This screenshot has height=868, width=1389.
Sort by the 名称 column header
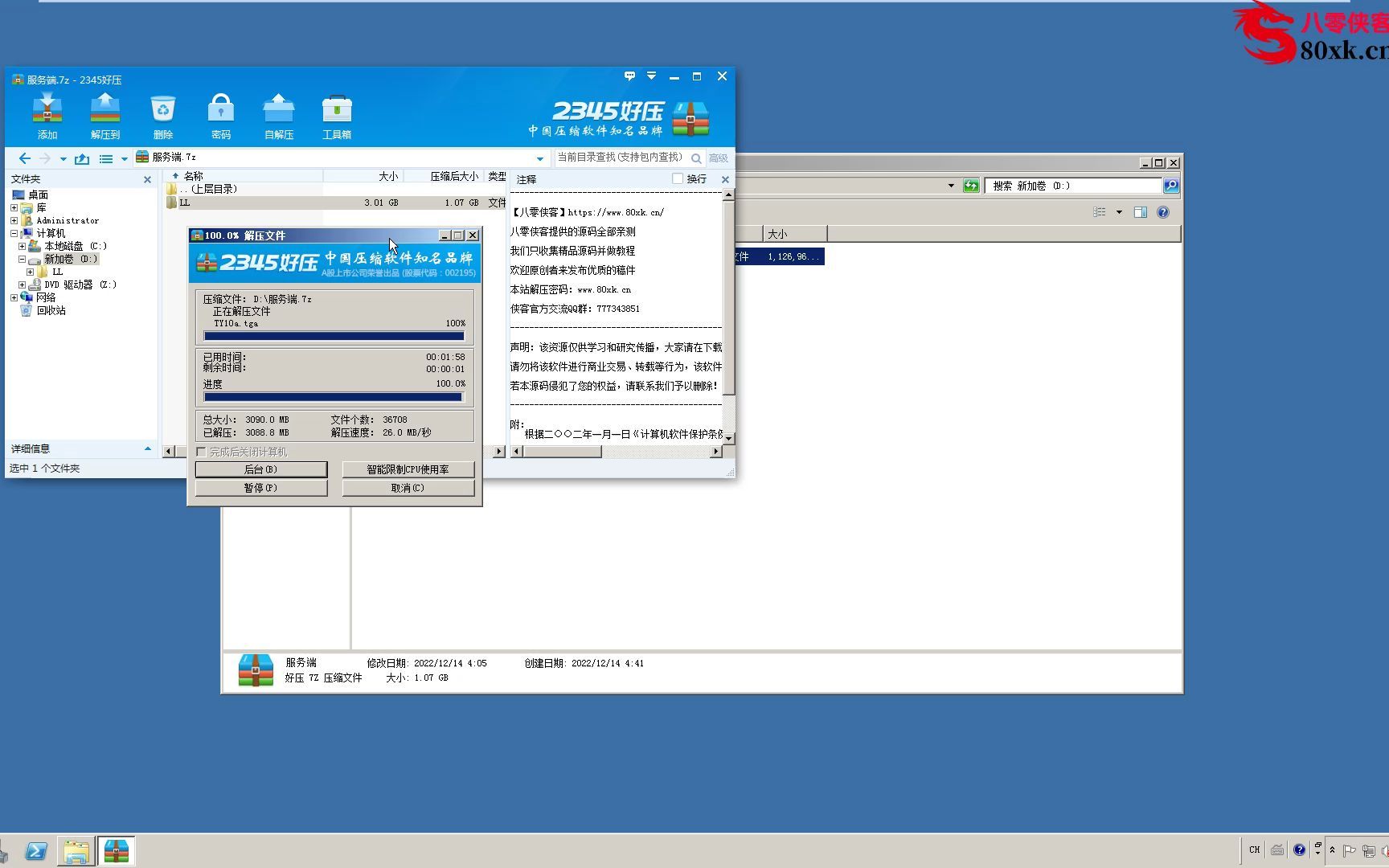243,176
